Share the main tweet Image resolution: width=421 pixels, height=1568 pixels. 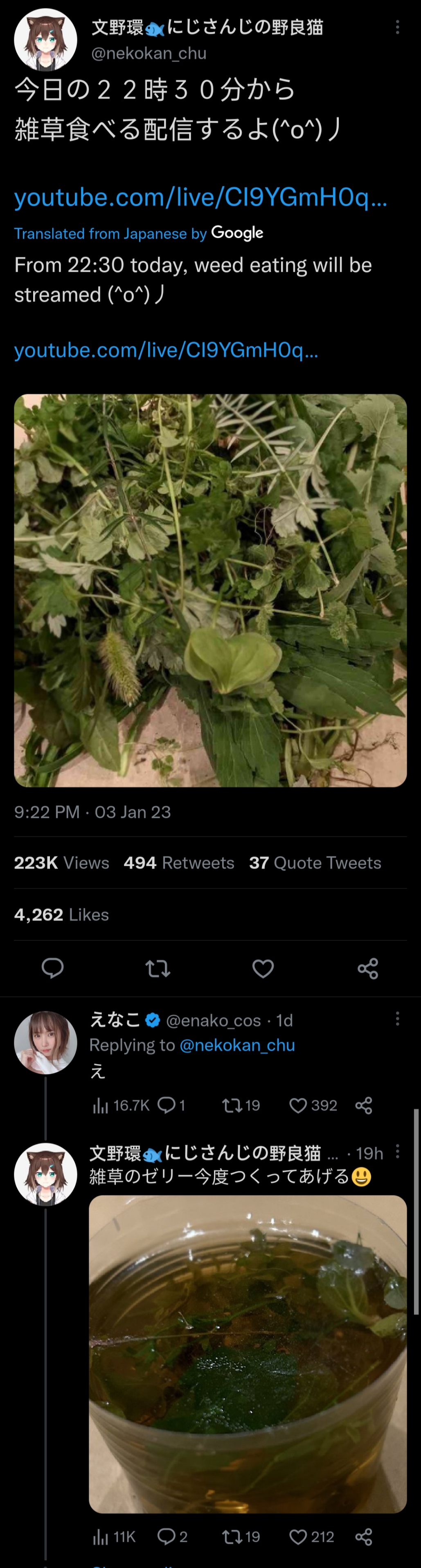[x=367, y=968]
